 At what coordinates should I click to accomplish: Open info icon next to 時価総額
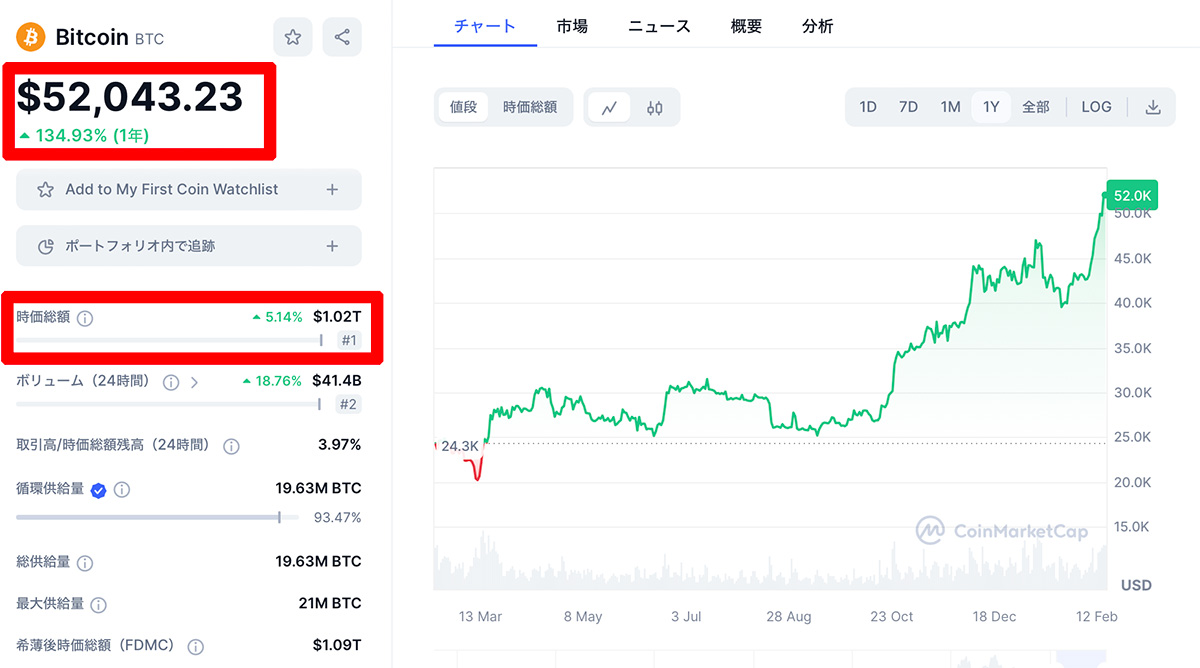click(85, 318)
